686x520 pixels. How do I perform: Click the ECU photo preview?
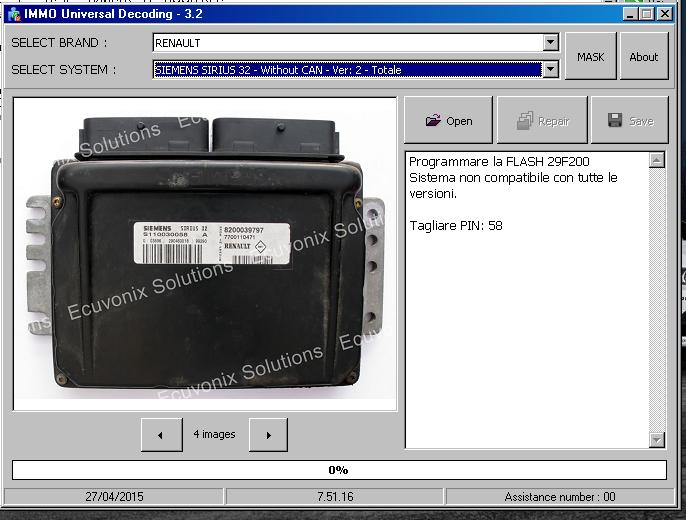point(205,254)
